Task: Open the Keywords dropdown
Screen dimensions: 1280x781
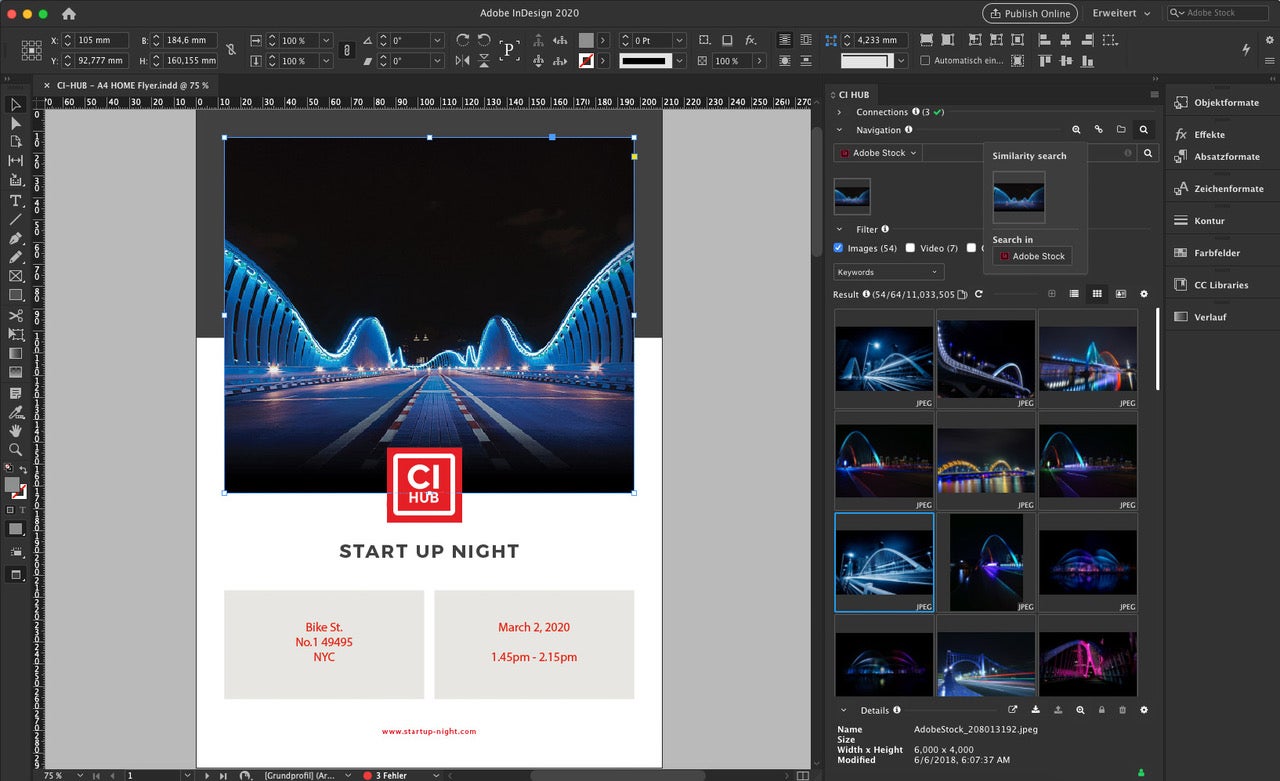Action: click(x=888, y=272)
